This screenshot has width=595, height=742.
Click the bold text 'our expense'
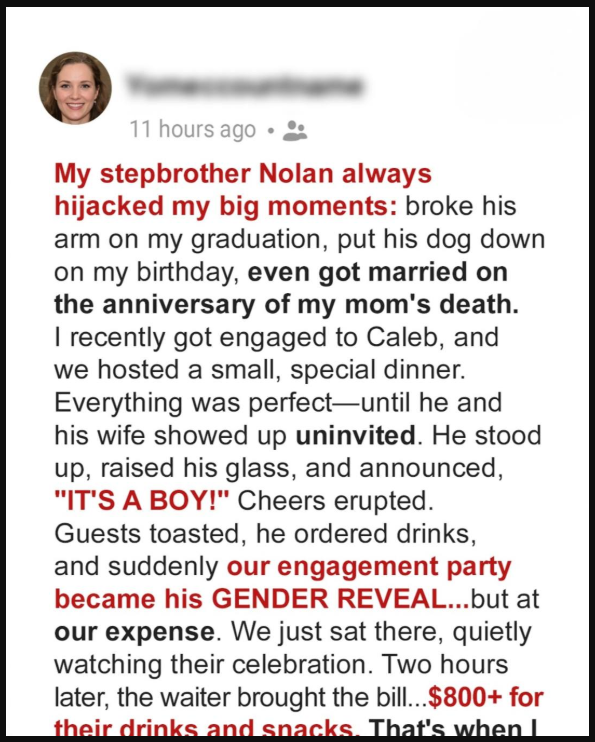(134, 633)
